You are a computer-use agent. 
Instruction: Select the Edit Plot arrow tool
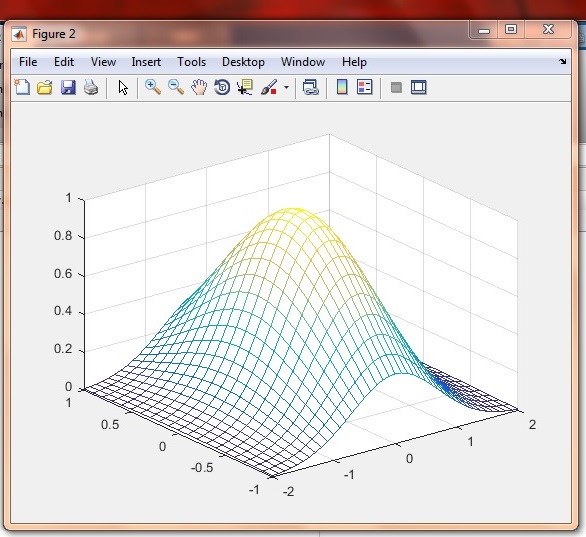[x=123, y=88]
